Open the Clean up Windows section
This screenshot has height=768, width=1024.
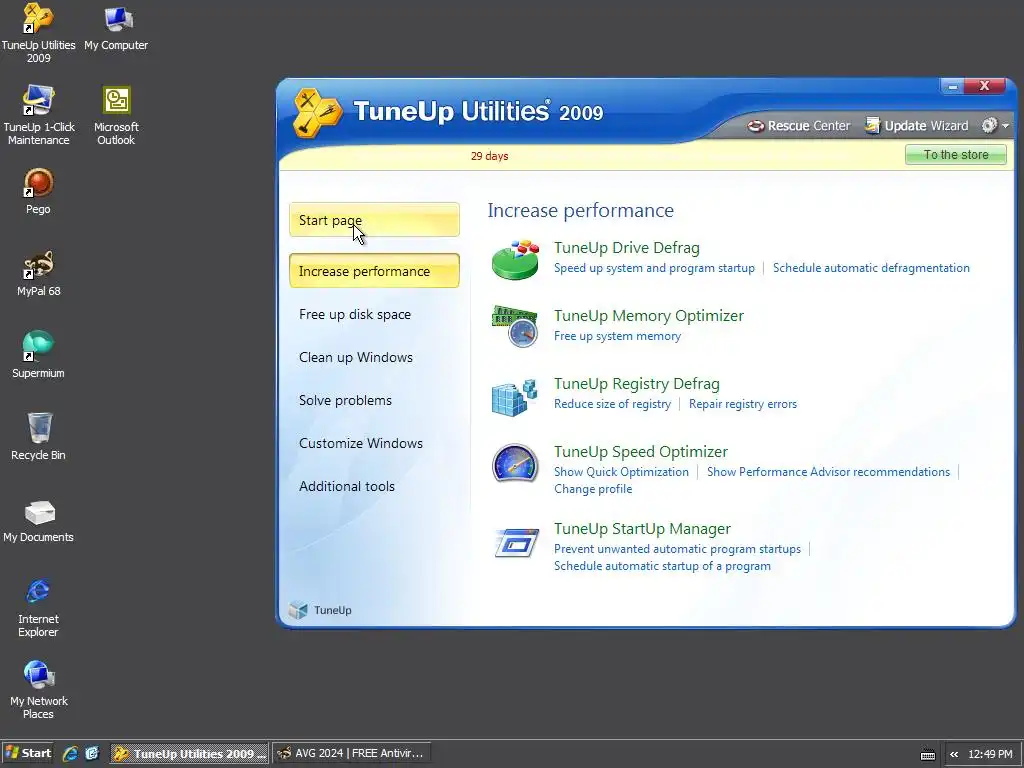coord(356,357)
